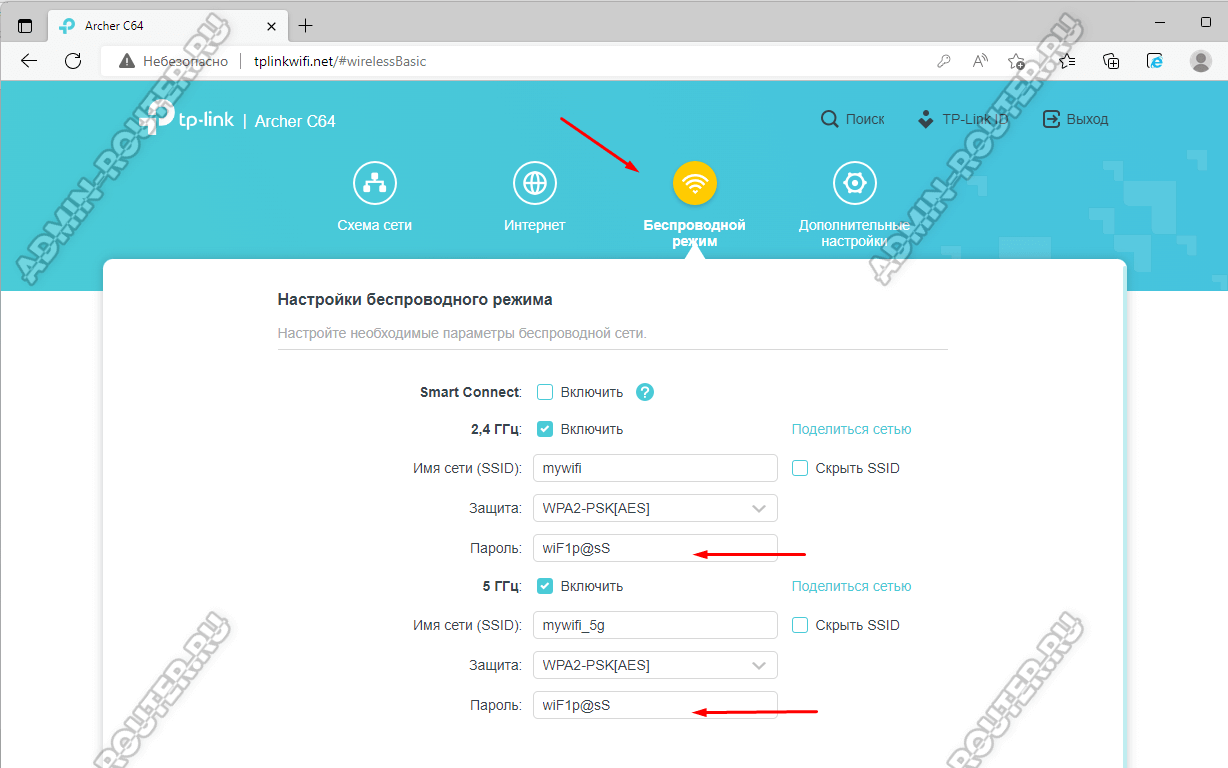Click the browser refresh icon
Screen dimensions: 1228x768
coord(73,61)
